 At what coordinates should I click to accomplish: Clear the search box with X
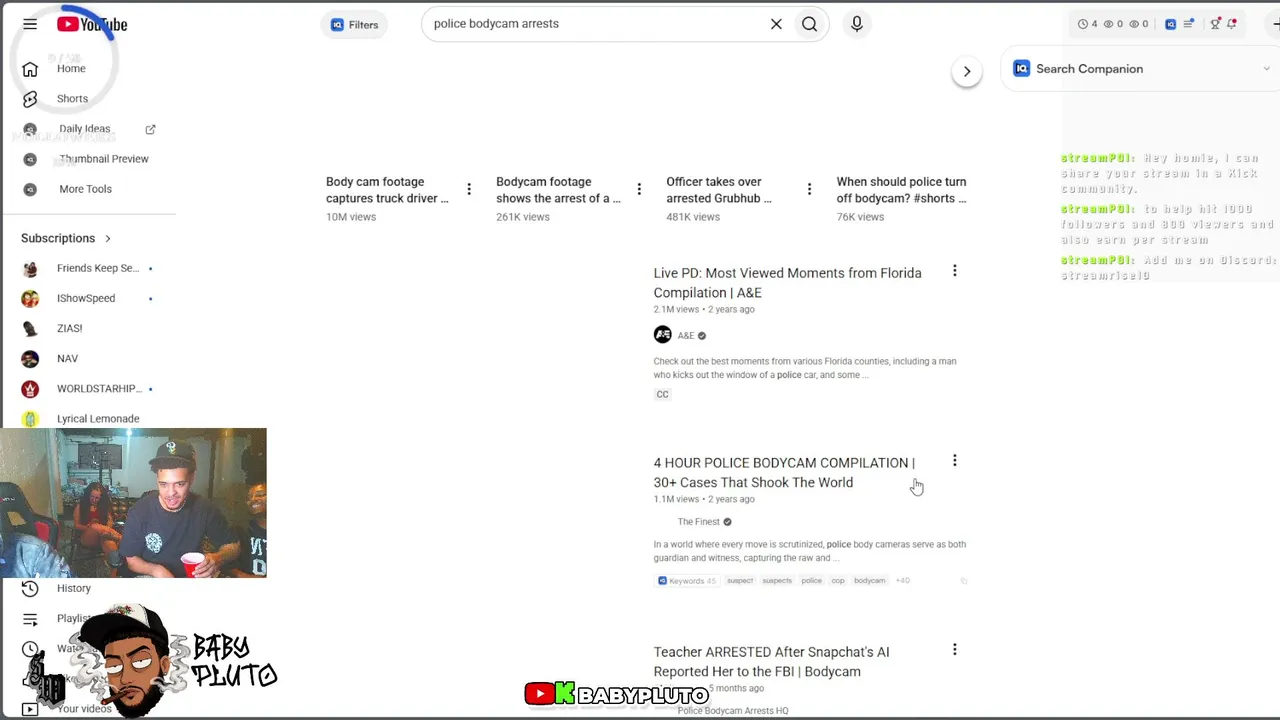pyautogui.click(x=776, y=24)
